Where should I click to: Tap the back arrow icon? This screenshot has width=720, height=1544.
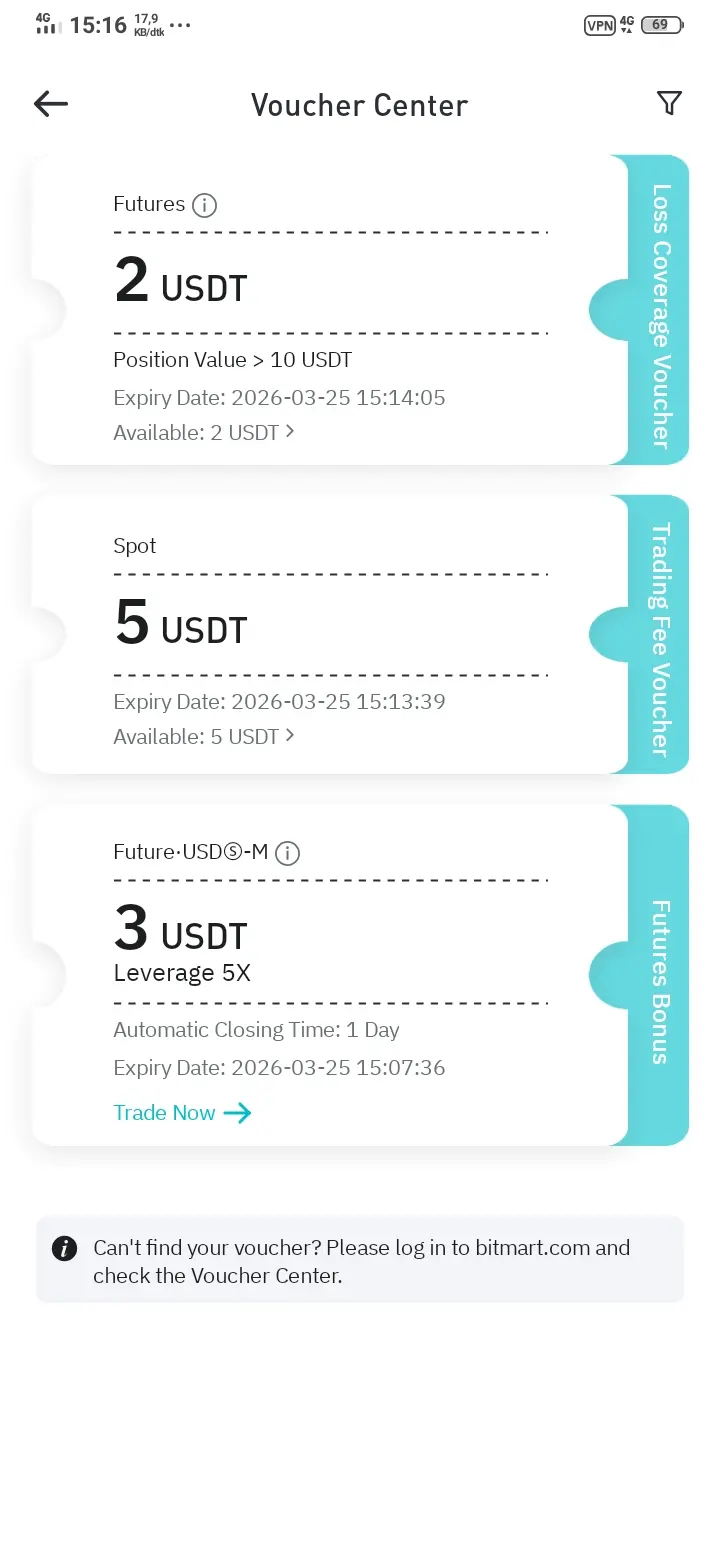[51, 104]
